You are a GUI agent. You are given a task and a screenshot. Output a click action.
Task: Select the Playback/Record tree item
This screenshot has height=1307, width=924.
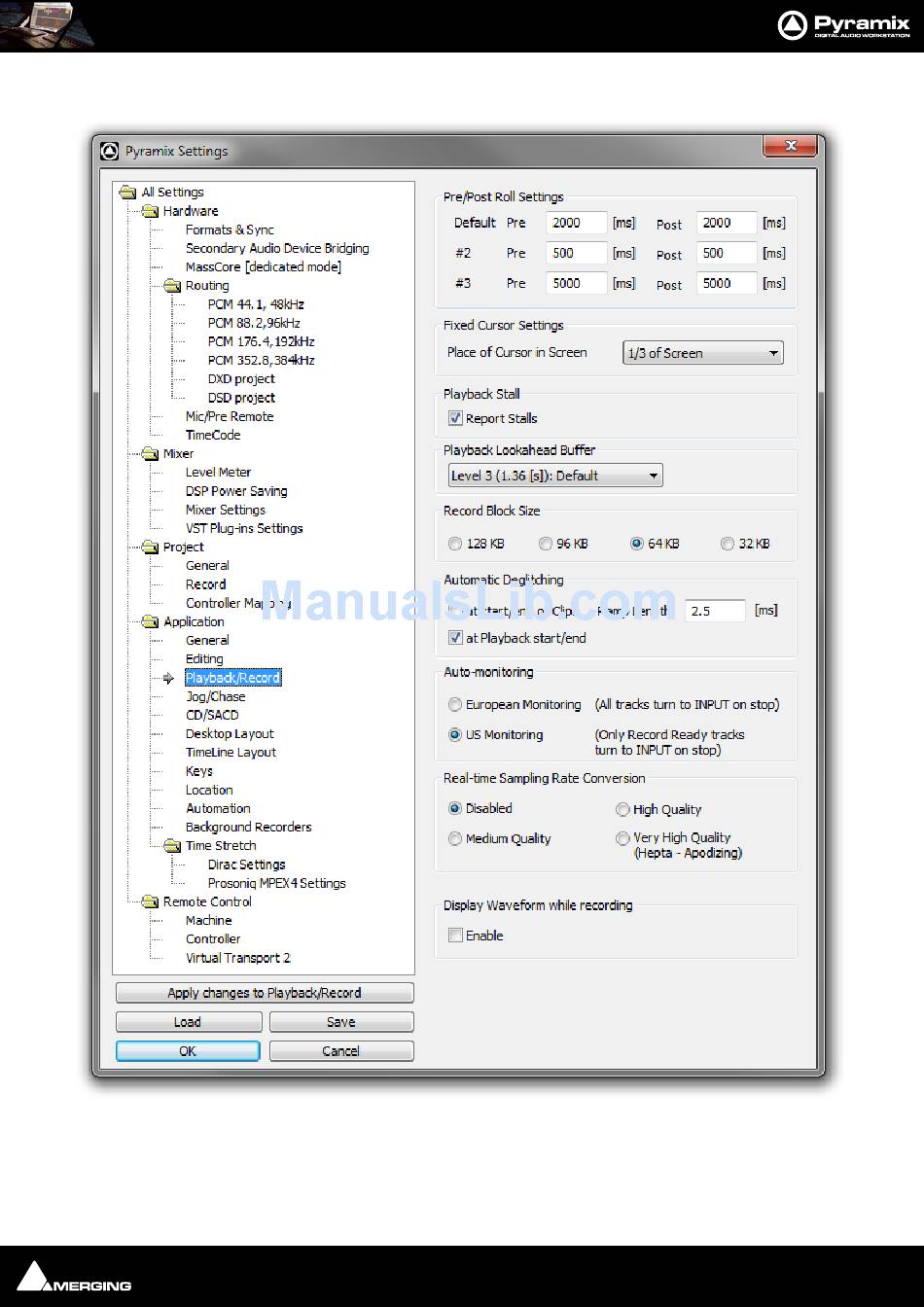coord(233,678)
